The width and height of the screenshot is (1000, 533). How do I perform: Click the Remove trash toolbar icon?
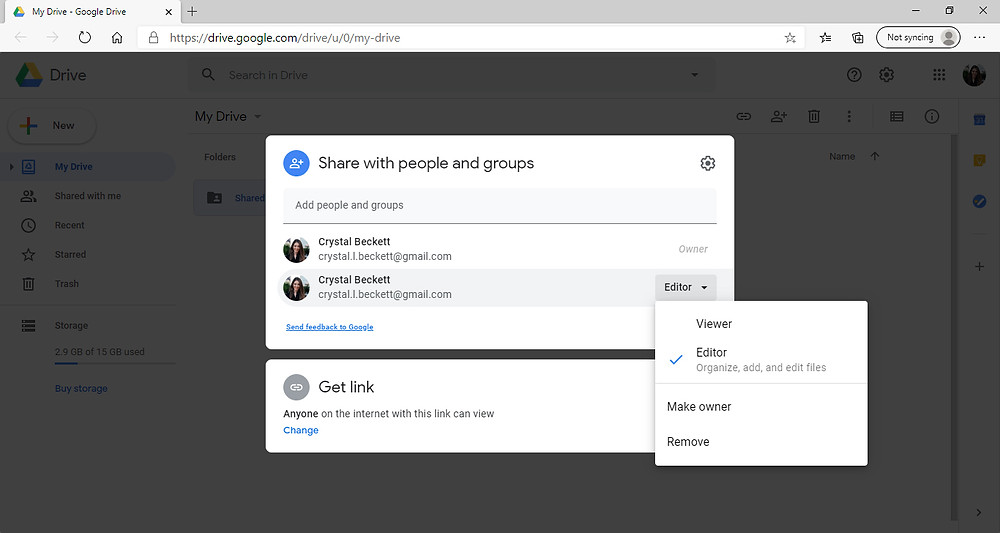tap(814, 117)
